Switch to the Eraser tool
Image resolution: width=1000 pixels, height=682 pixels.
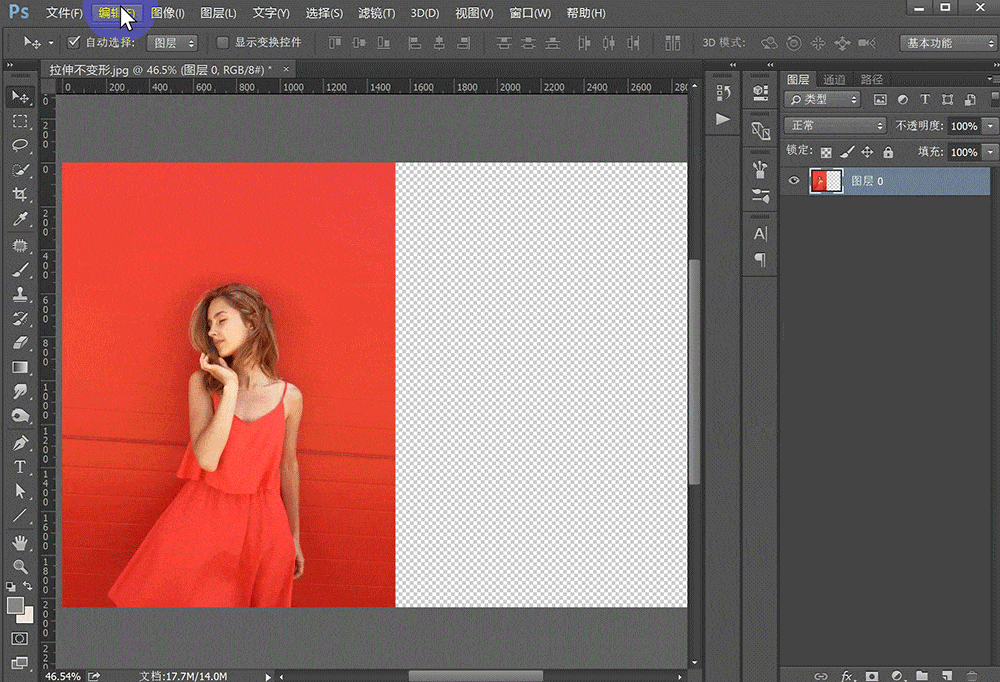tap(20, 343)
